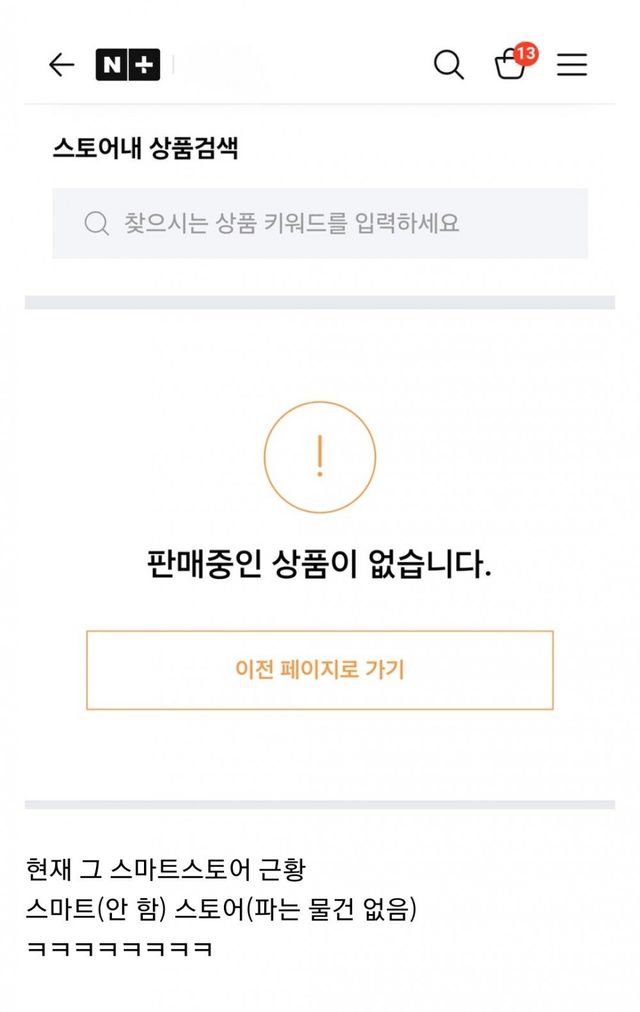Tap the blank store name beside N+ logo
This screenshot has width=640, height=1012.
coord(220,65)
